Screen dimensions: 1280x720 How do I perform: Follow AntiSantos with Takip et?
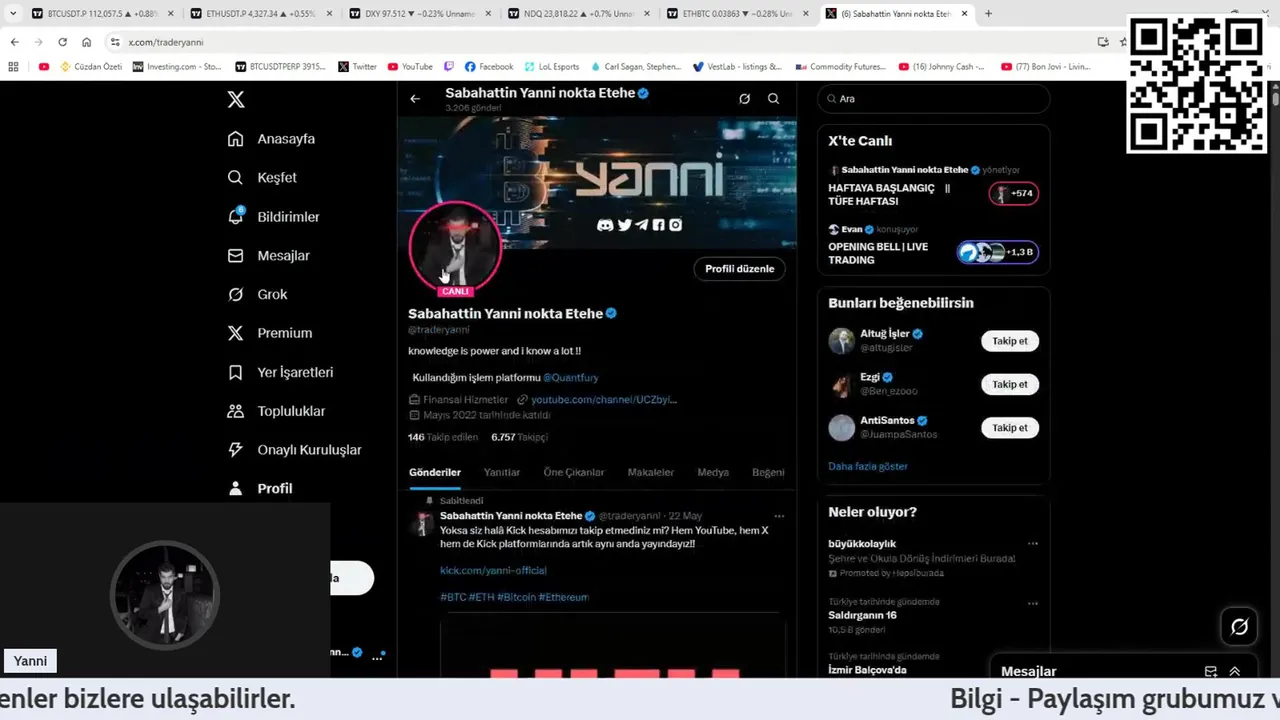tap(1010, 428)
